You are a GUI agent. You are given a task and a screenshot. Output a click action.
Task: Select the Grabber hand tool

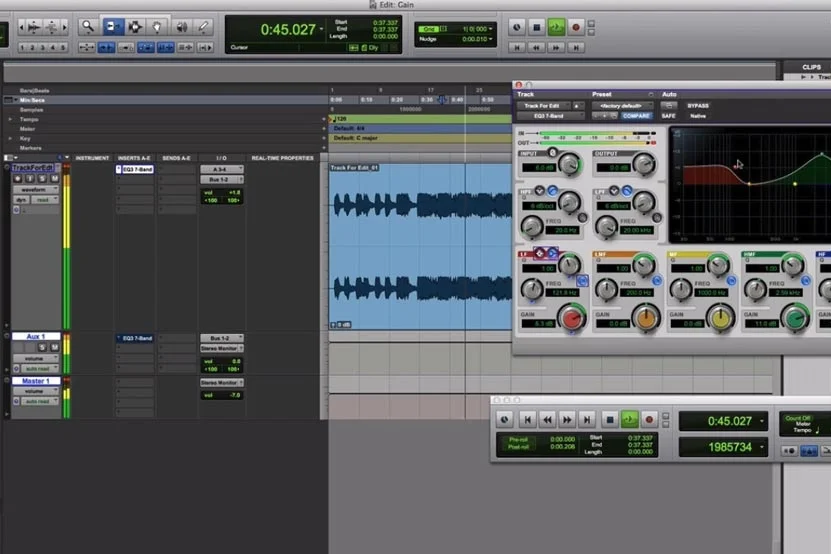(x=157, y=27)
